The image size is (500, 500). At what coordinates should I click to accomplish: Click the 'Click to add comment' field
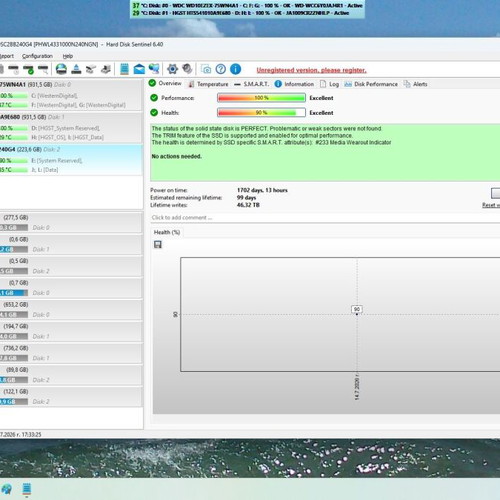tap(325, 218)
